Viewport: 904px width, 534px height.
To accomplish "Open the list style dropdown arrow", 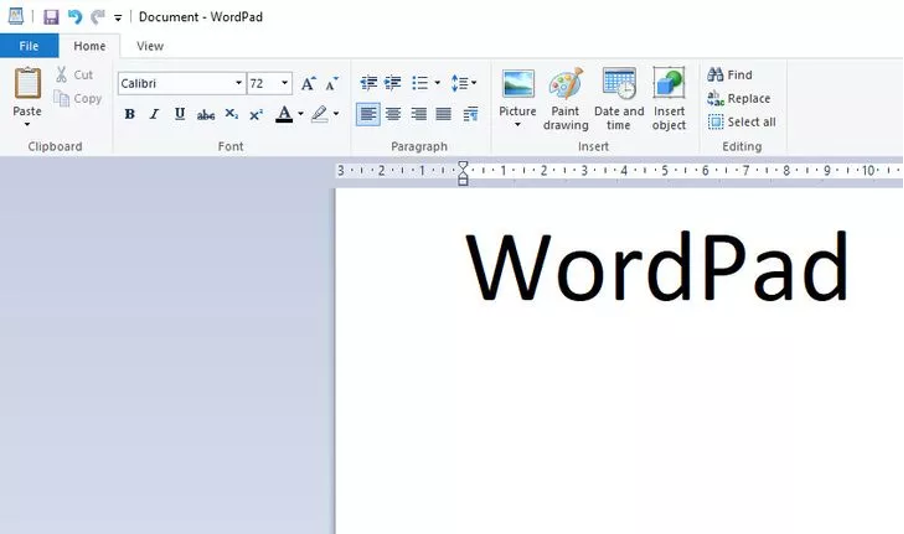I will [437, 83].
